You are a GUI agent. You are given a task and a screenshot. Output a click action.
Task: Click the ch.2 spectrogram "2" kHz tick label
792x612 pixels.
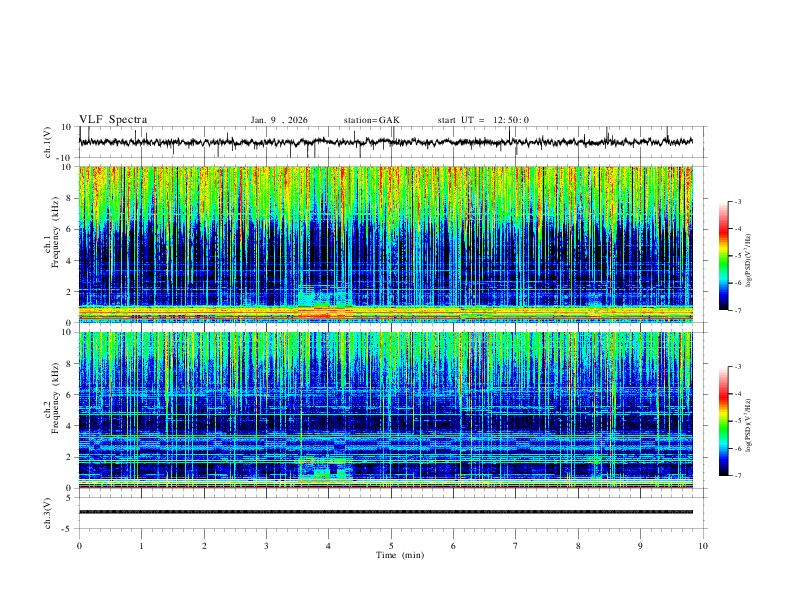(x=69, y=457)
